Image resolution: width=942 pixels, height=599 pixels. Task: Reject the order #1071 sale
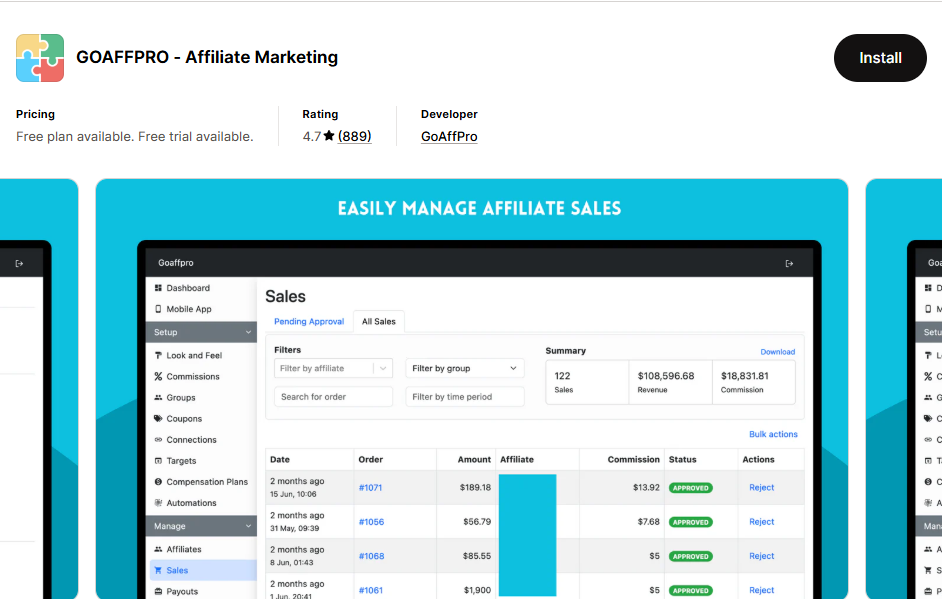(761, 487)
